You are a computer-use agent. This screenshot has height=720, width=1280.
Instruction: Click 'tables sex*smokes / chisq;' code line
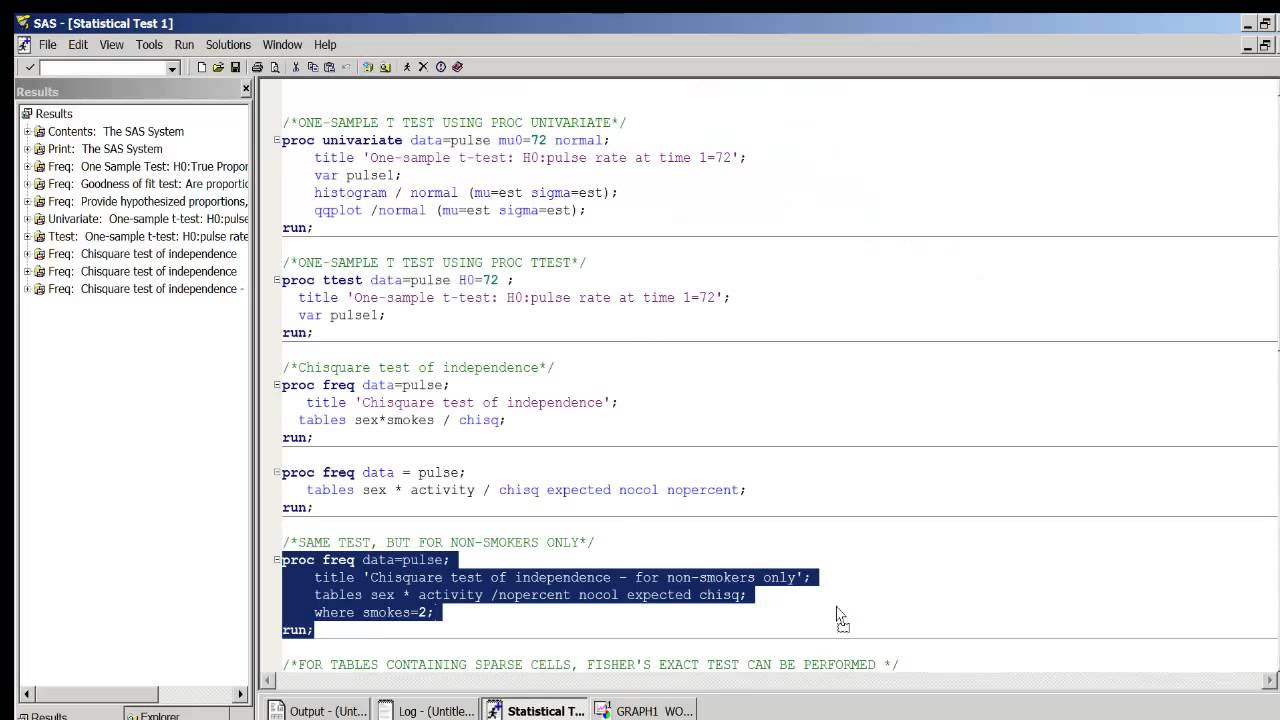(x=402, y=420)
